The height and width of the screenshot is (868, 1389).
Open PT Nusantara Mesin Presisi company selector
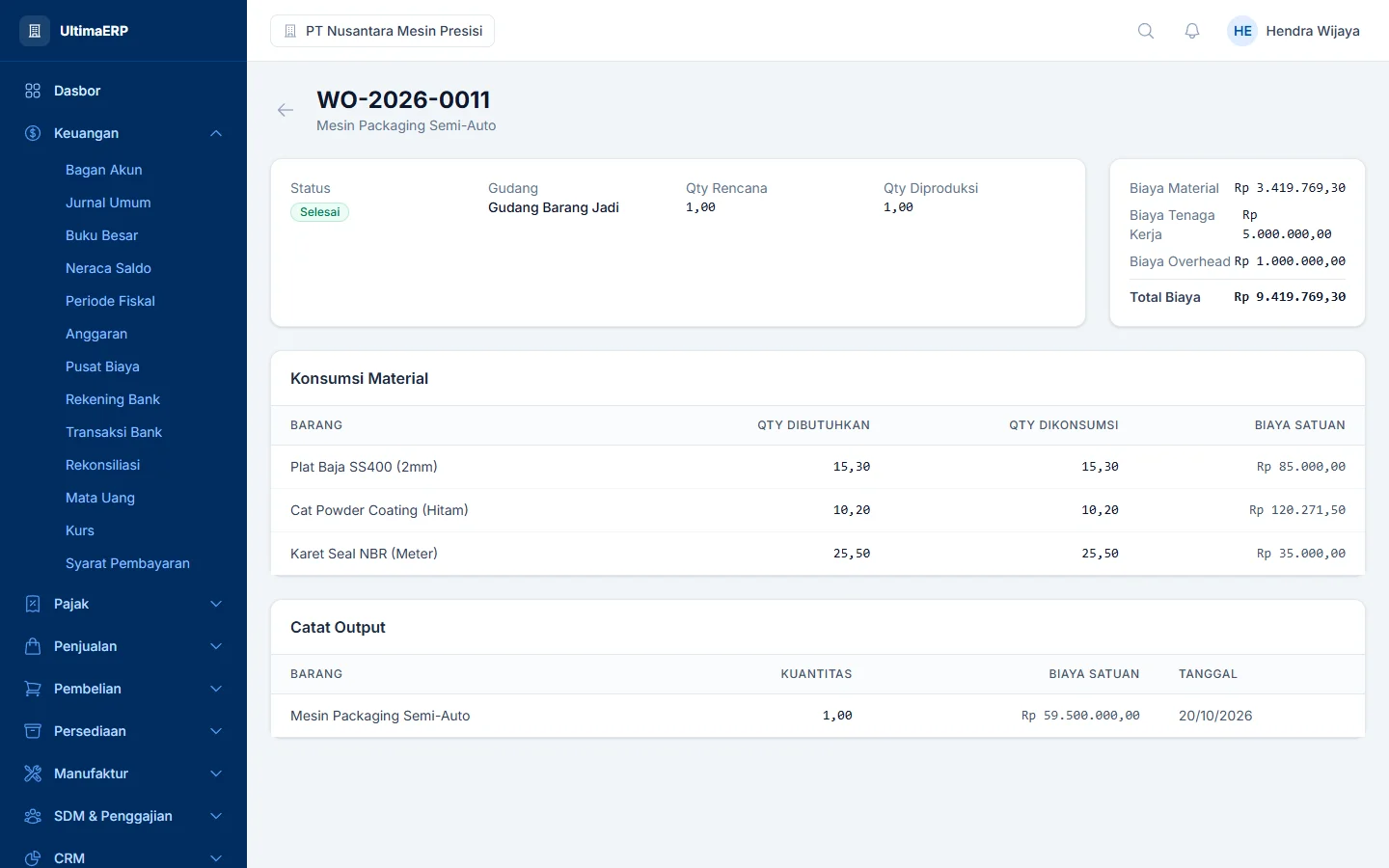point(383,31)
